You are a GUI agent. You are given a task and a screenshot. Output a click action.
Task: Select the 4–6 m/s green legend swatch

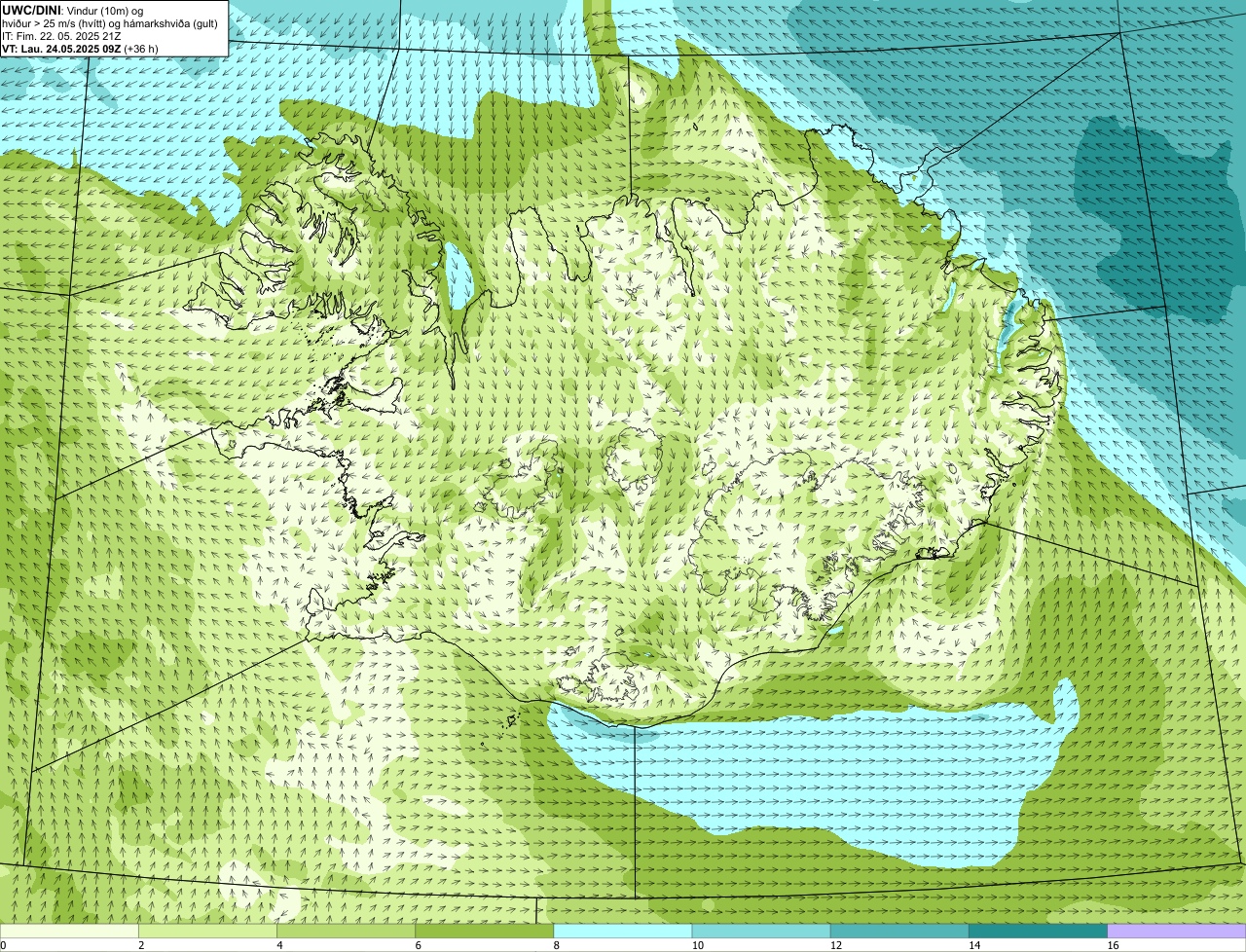coord(347,932)
